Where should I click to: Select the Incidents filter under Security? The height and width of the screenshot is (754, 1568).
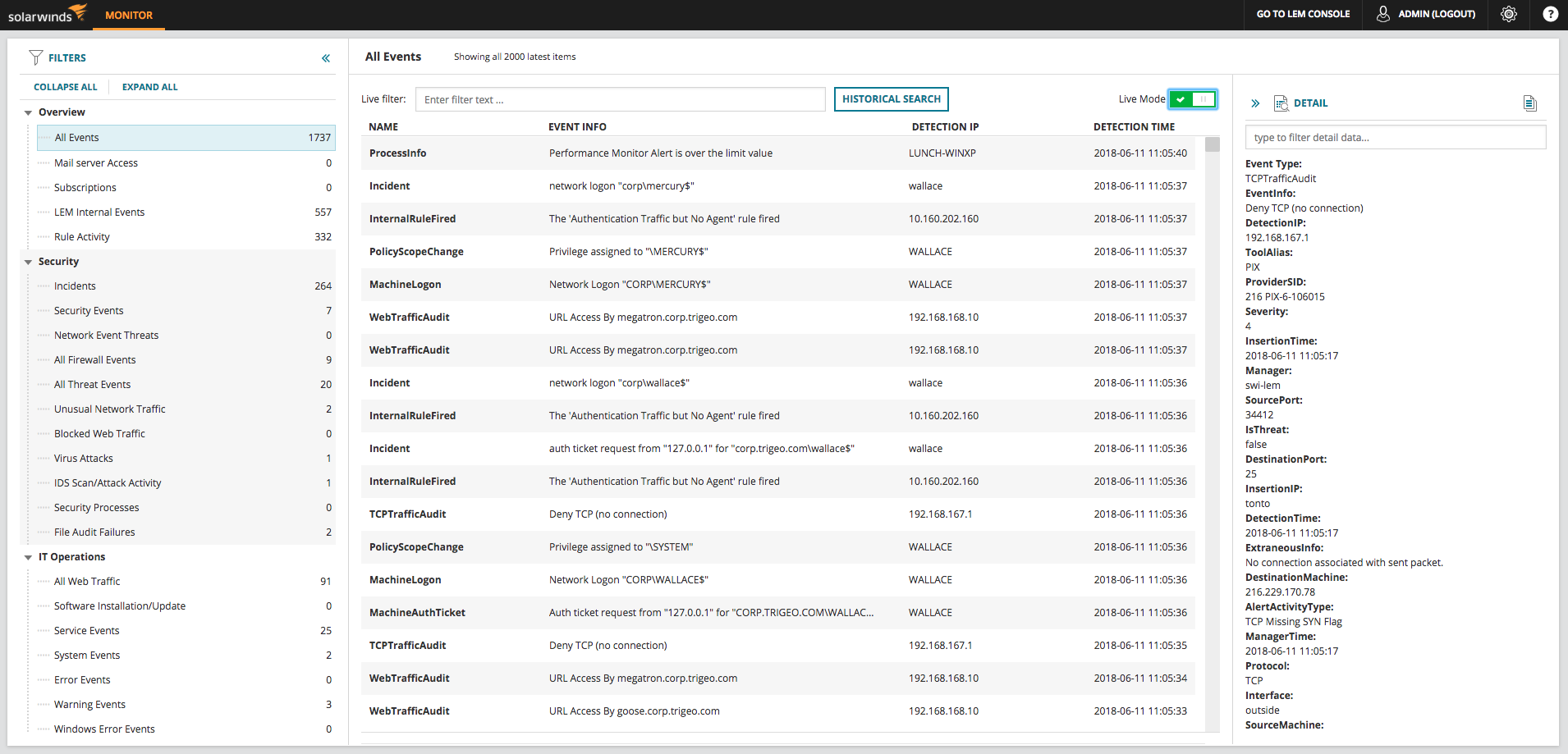tap(75, 286)
